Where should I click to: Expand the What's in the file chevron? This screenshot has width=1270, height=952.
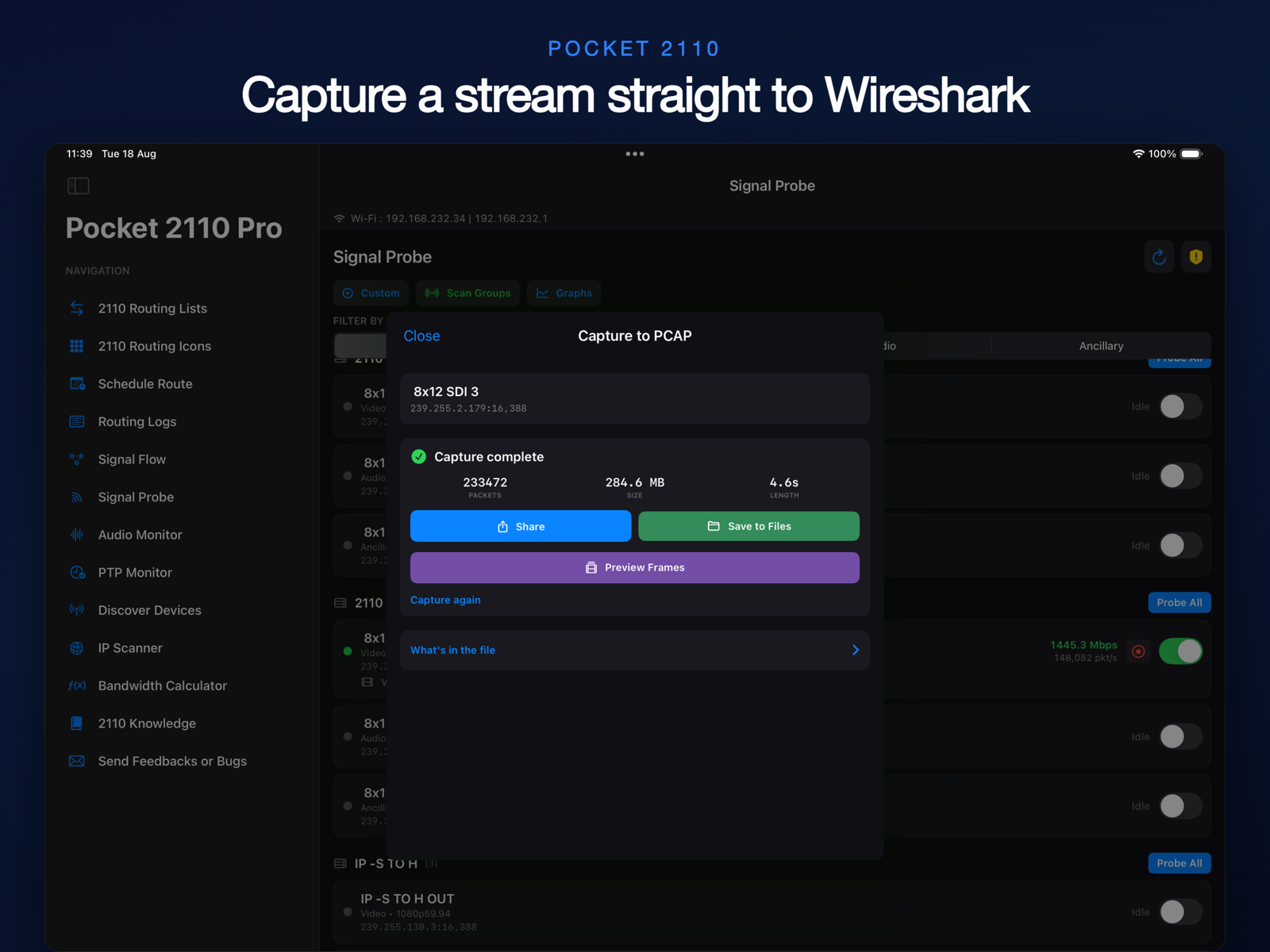pyautogui.click(x=856, y=650)
